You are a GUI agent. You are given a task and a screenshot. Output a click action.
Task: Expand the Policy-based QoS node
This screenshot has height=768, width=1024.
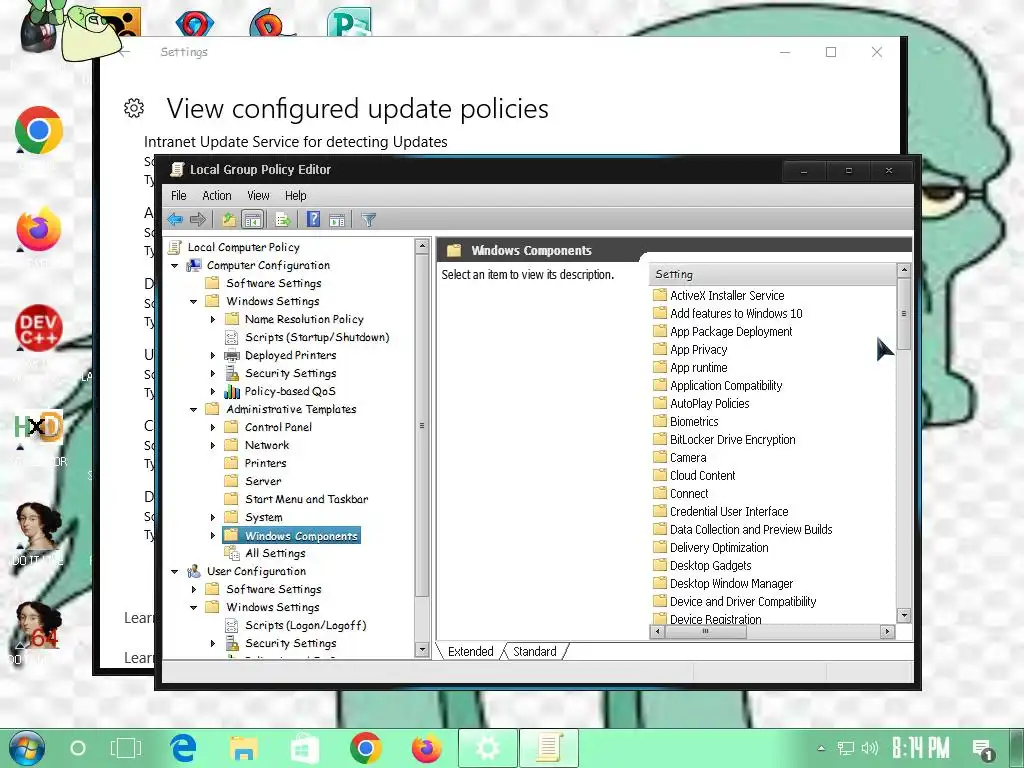(213, 391)
